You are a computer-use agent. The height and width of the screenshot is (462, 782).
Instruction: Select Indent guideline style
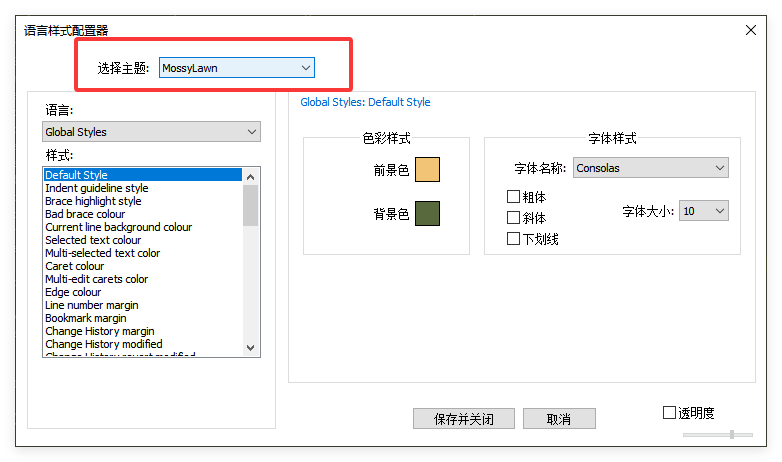[143, 188]
